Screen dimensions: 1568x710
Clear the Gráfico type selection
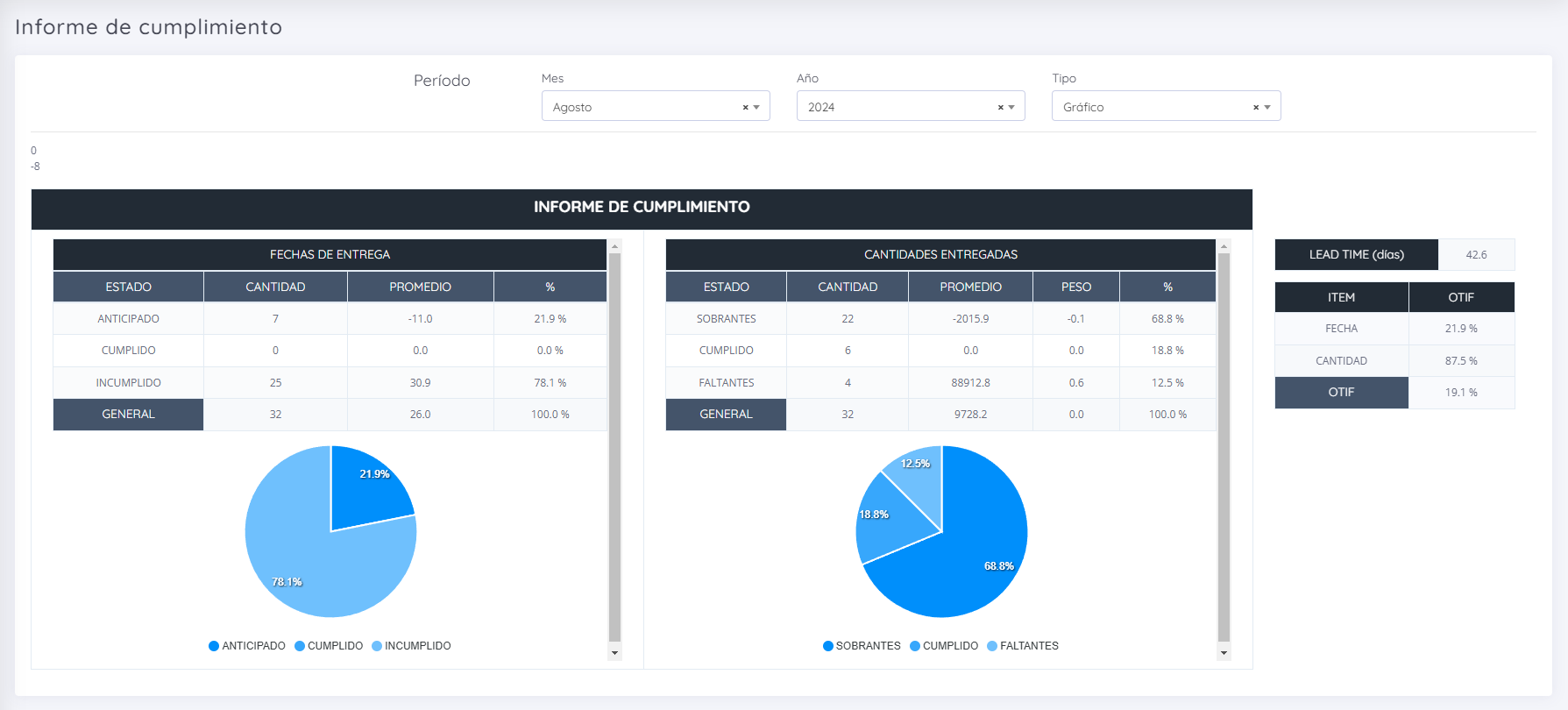(x=1256, y=107)
